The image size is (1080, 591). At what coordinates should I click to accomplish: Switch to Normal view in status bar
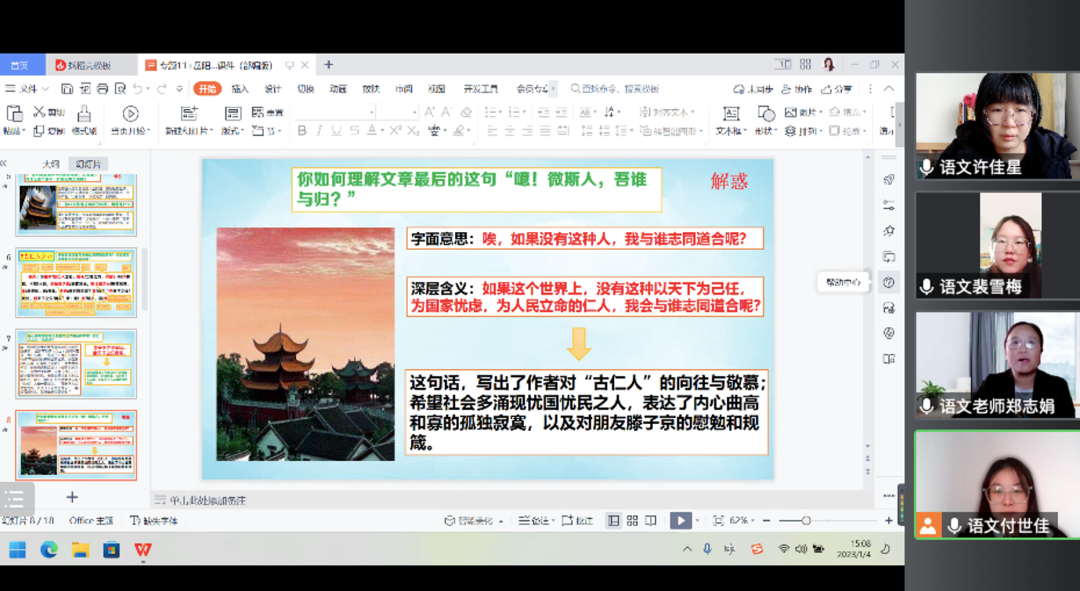[613, 521]
